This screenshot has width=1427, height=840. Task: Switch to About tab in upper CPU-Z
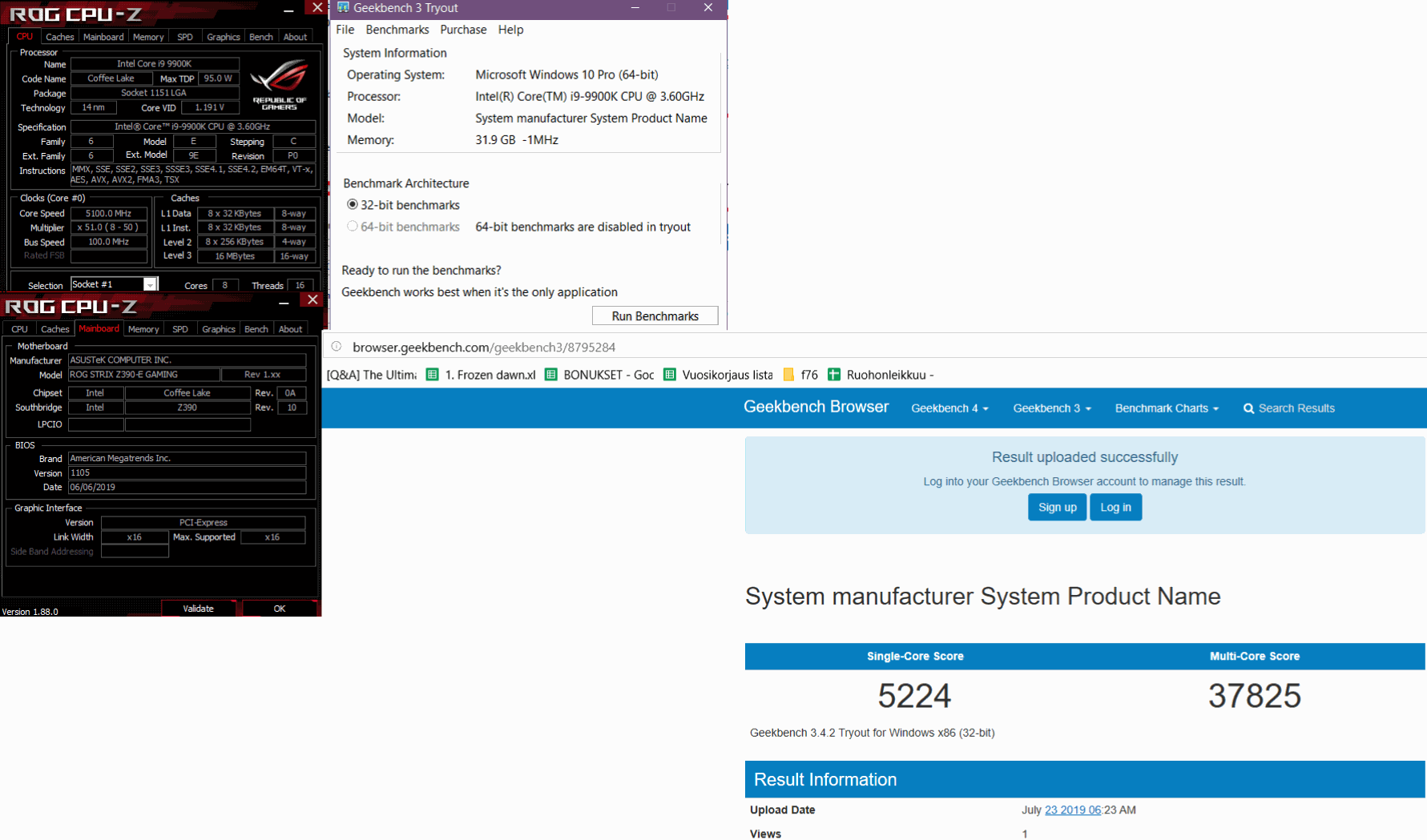tap(295, 37)
